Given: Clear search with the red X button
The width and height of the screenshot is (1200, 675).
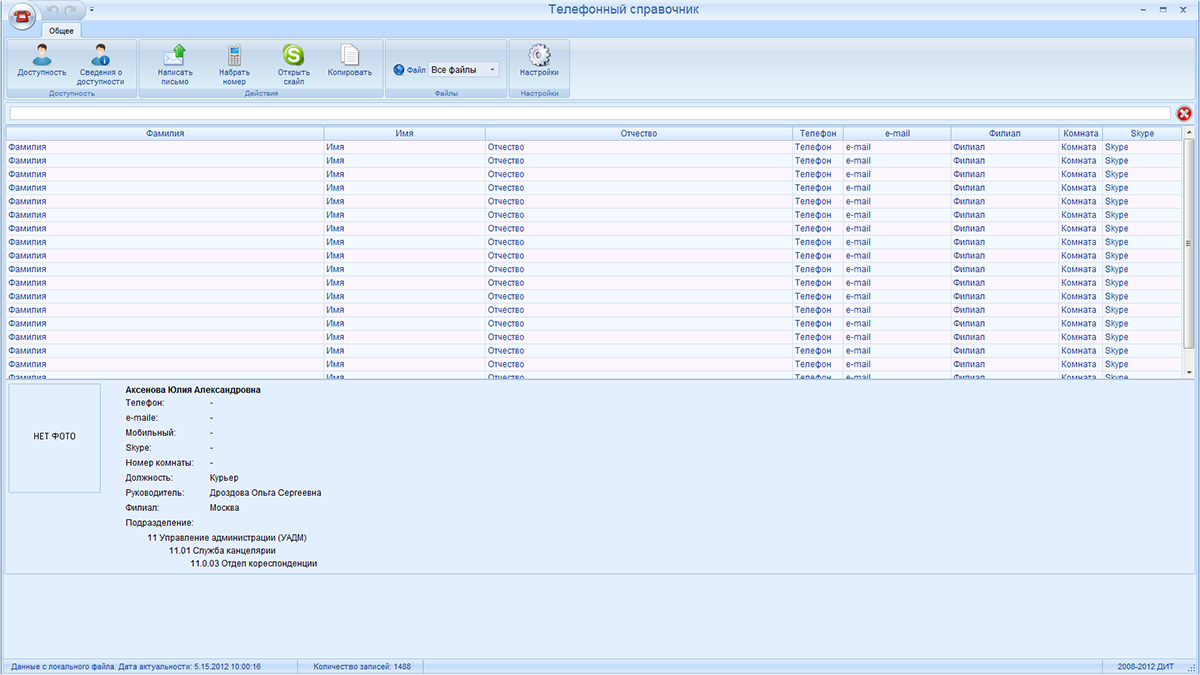Looking at the screenshot, I should point(1184,114).
